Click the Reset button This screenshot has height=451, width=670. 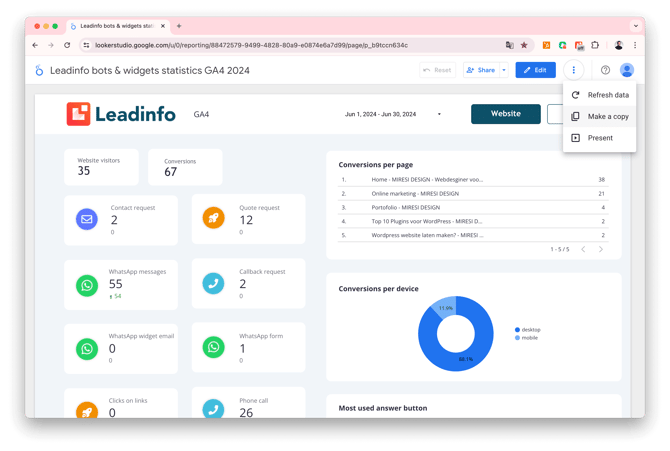click(x=438, y=70)
